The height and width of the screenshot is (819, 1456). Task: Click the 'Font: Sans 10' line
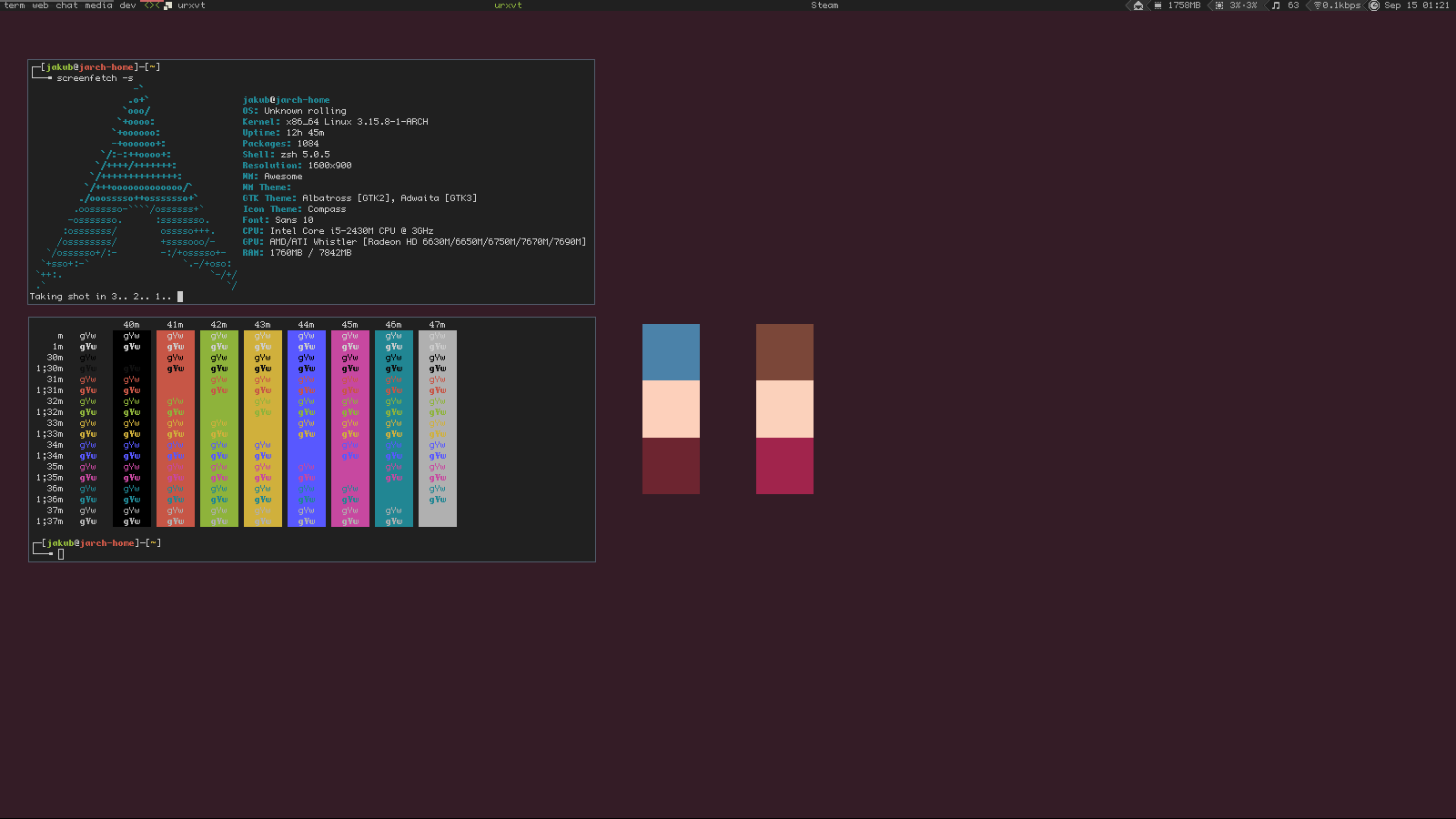278,220
